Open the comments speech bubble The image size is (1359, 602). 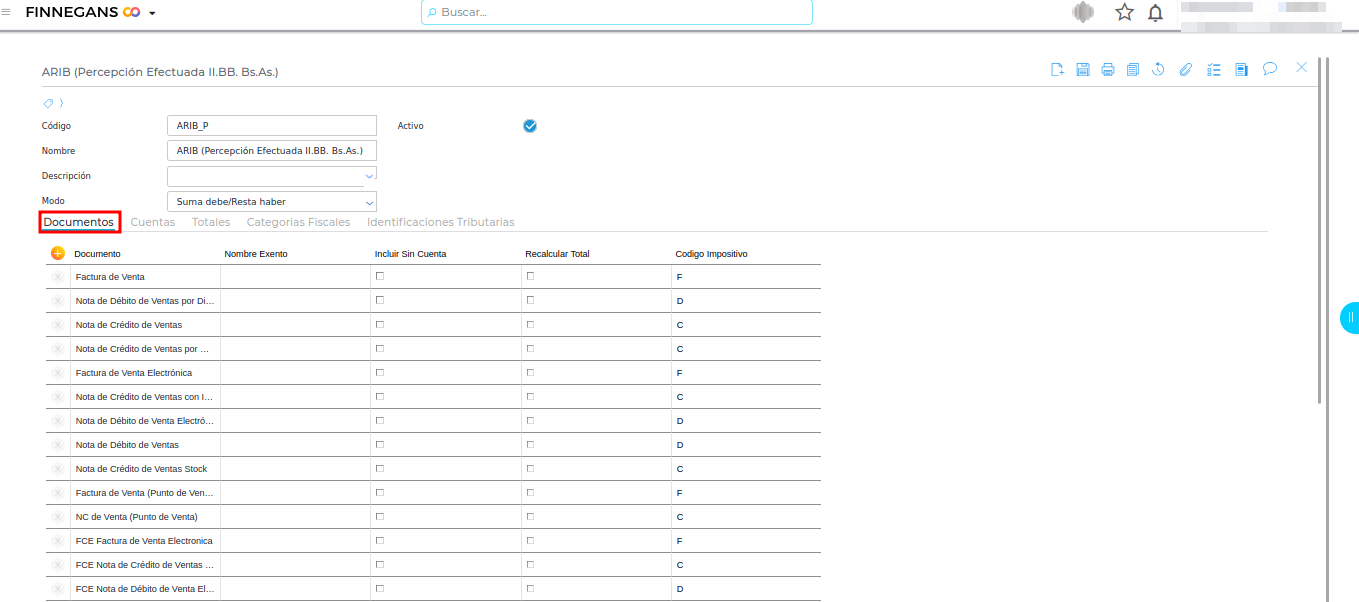click(1269, 69)
